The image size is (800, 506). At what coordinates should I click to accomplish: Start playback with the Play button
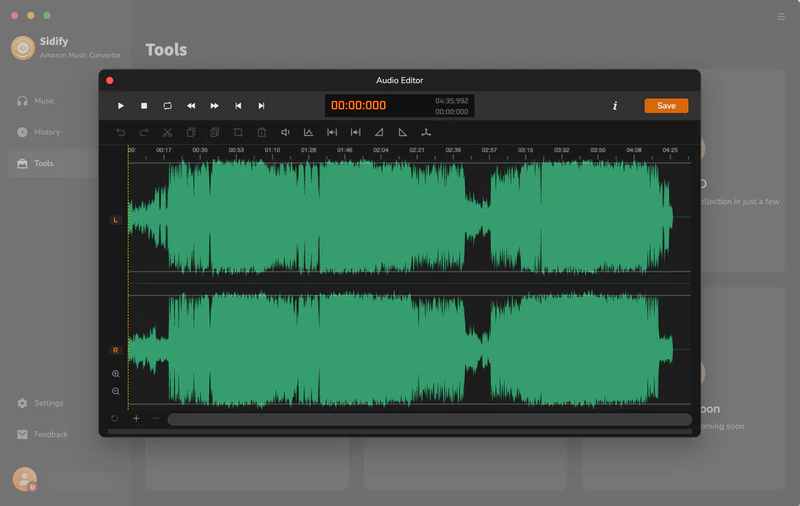click(120, 106)
